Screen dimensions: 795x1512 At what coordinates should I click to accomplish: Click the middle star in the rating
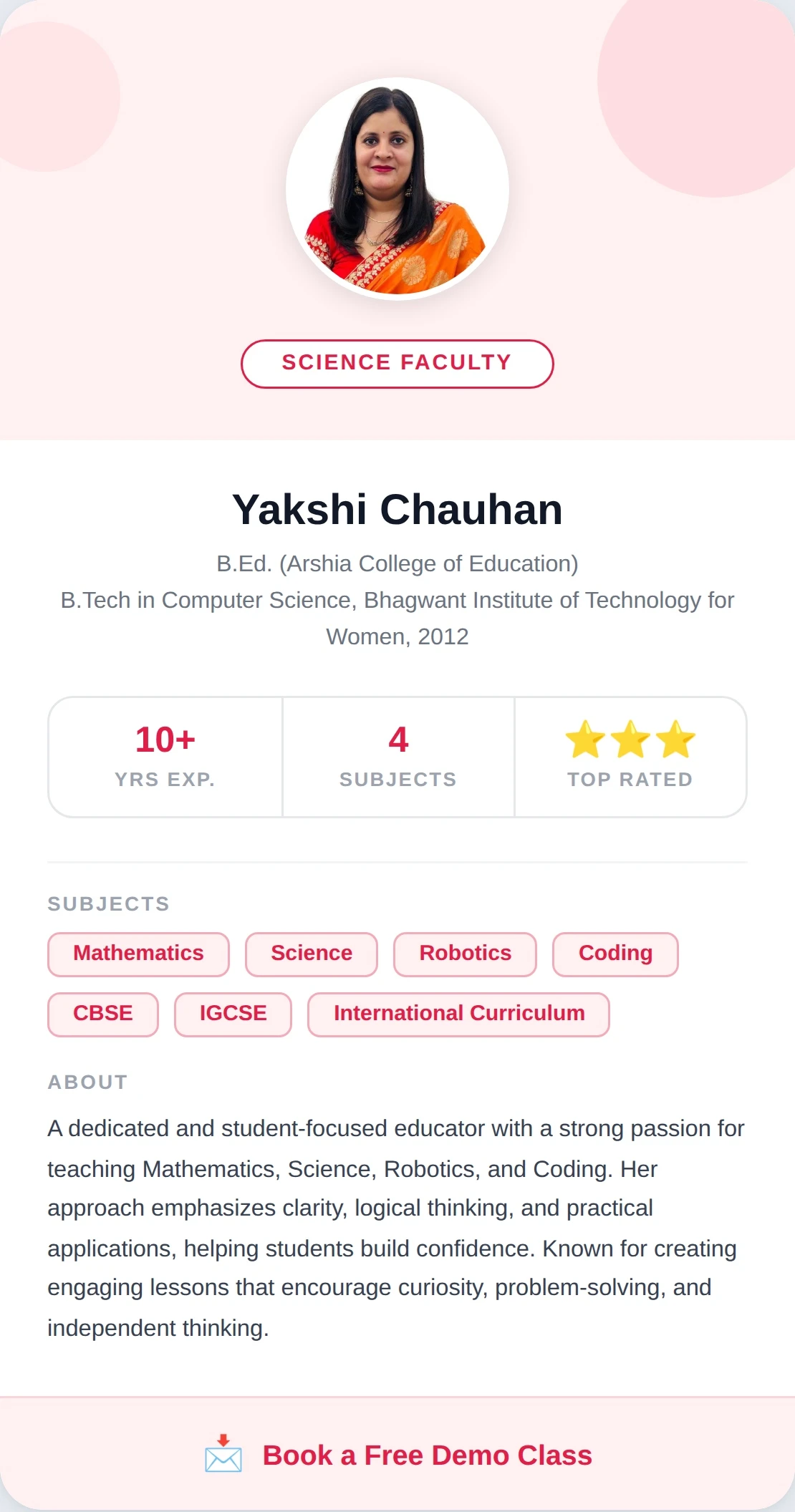631,741
